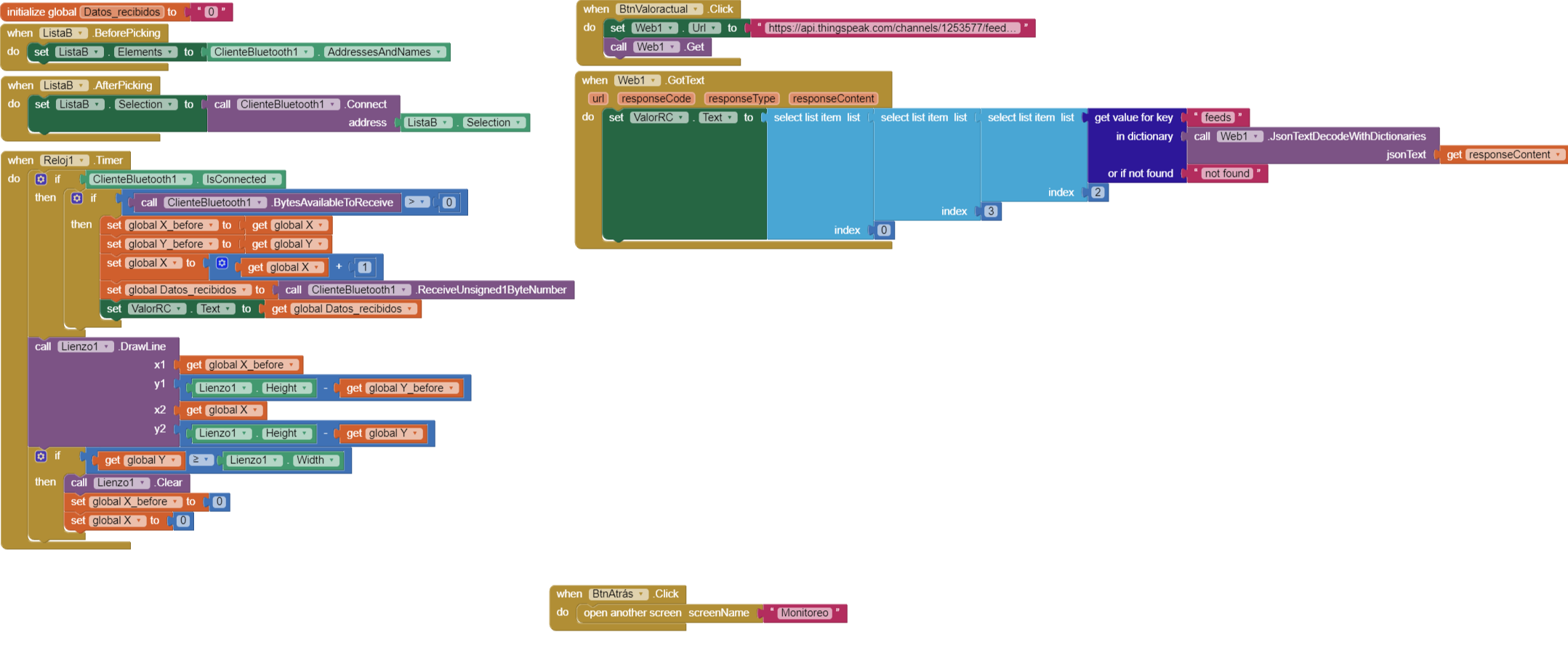Select the "initialize global" block label
Viewport: 1568px width, 656px height.
coord(41,12)
